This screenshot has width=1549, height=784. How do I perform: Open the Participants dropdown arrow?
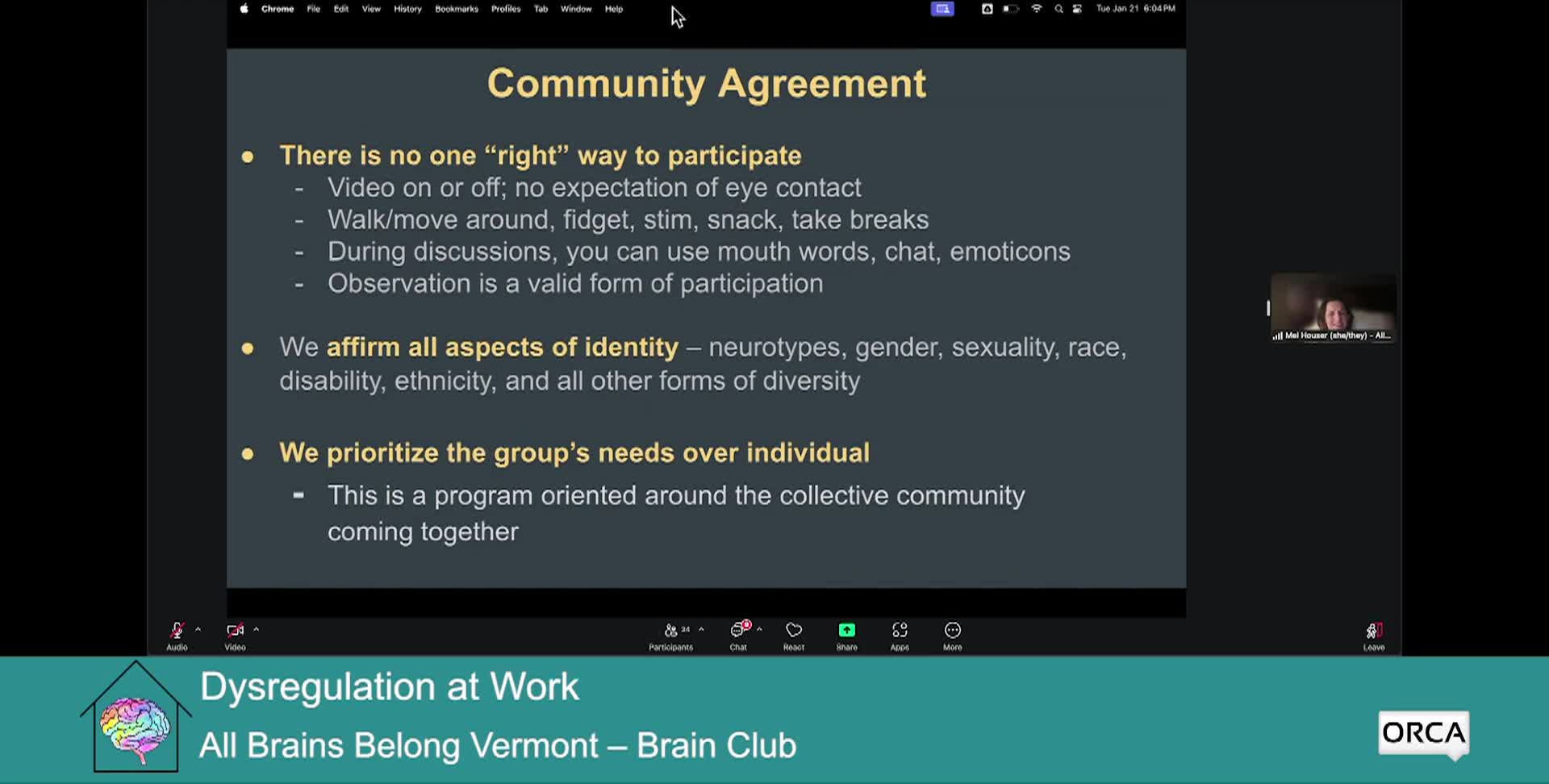coord(701,629)
